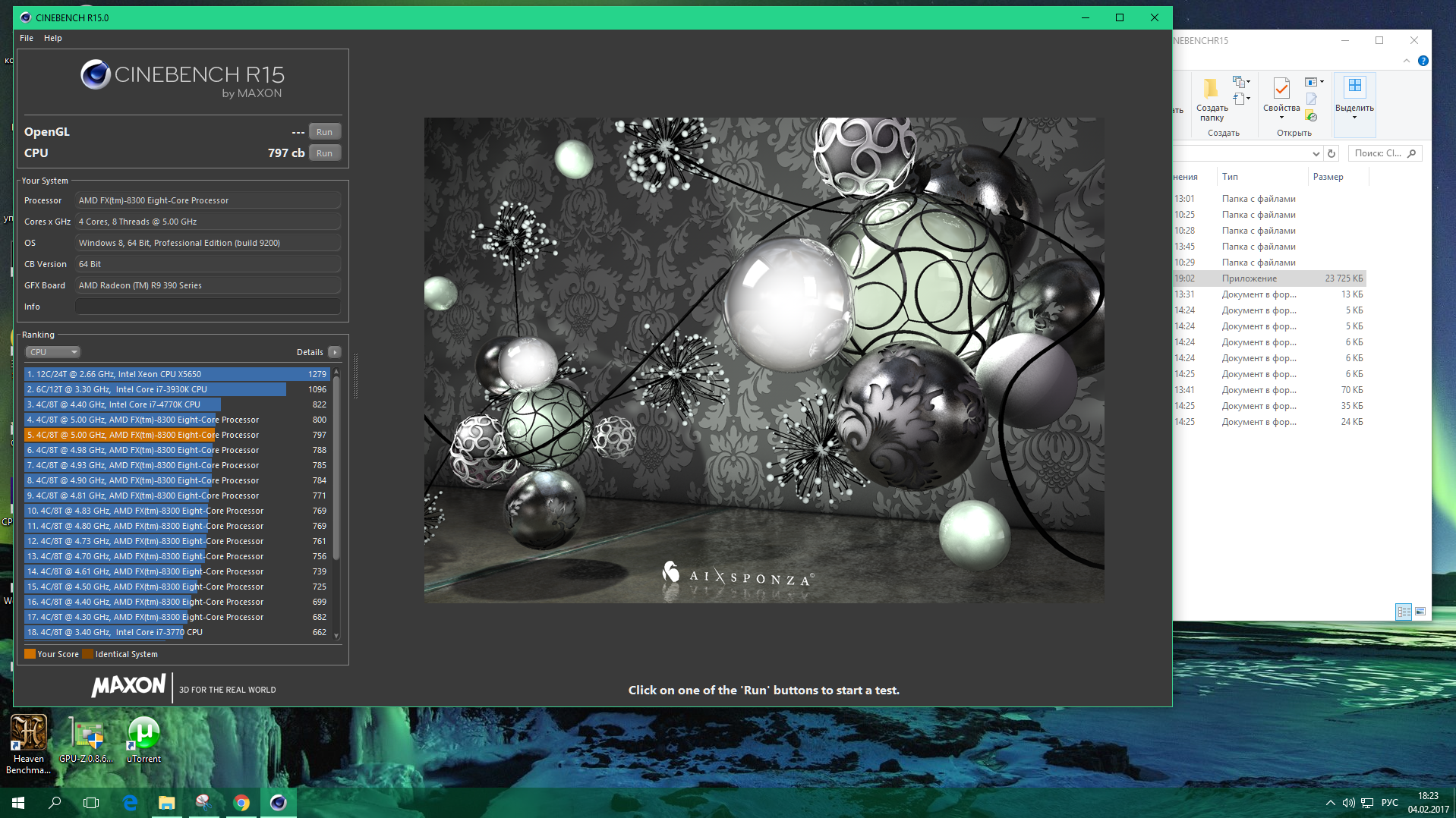Click the Explorer search box (Поиск)
The image size is (1456, 818).
1385,153
